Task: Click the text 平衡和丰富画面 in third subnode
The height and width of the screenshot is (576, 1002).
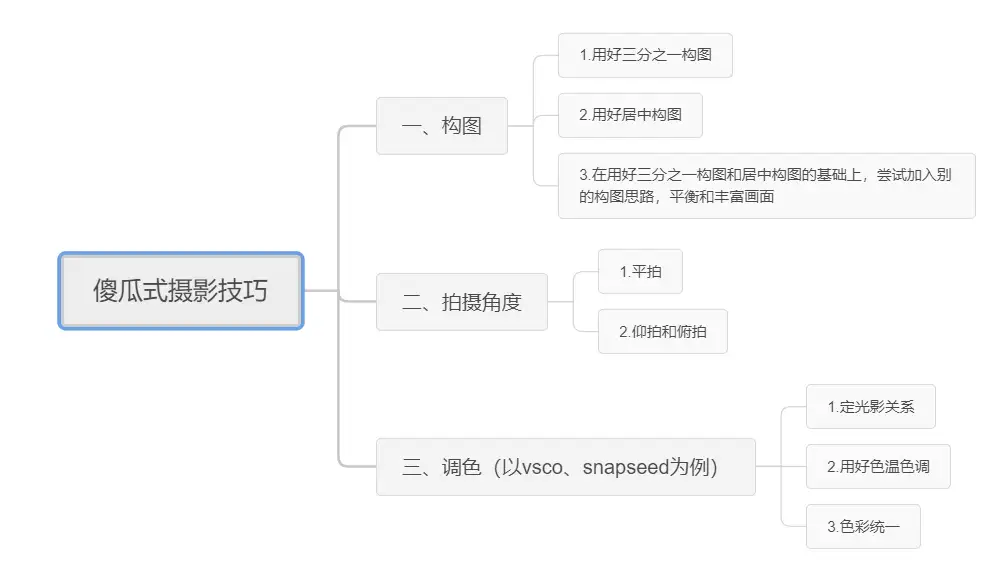Action: [x=721, y=197]
